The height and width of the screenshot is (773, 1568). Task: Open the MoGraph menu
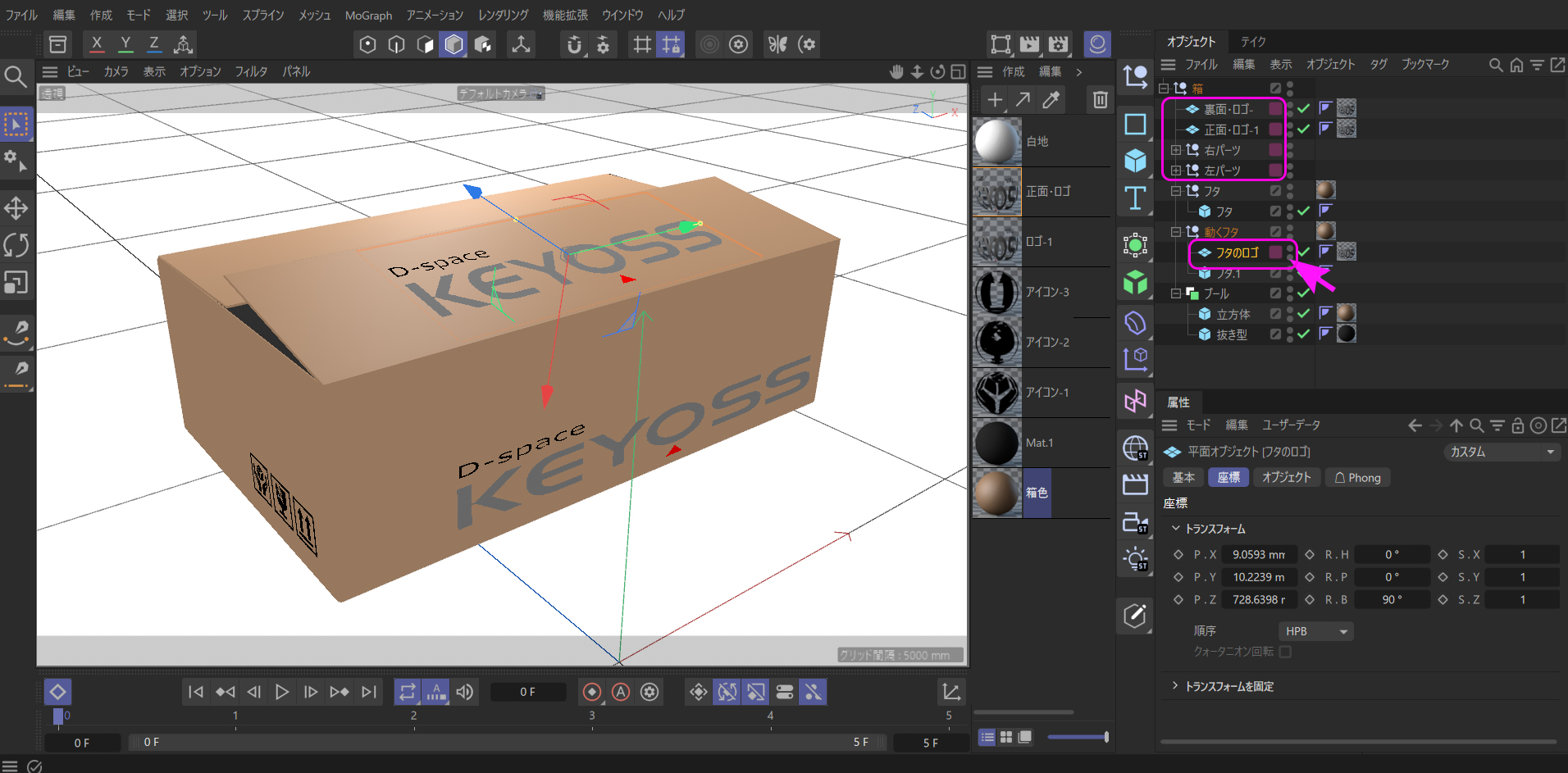(x=368, y=16)
